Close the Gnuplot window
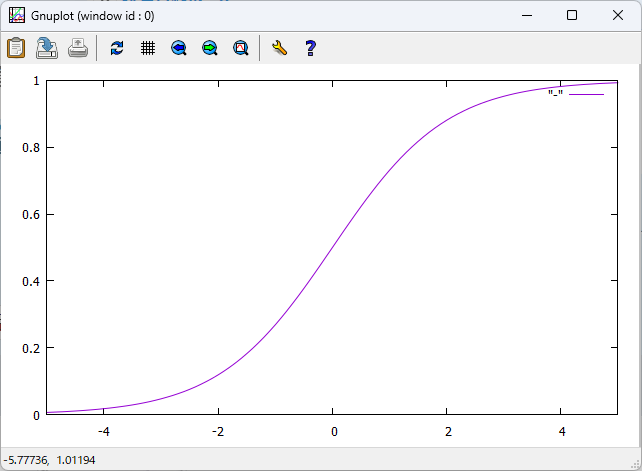This screenshot has height=471, width=642. pos(617,16)
